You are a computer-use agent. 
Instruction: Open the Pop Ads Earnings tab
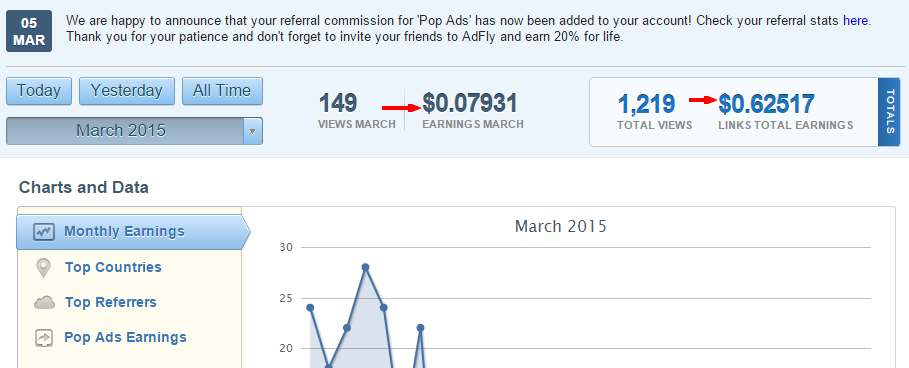(125, 337)
